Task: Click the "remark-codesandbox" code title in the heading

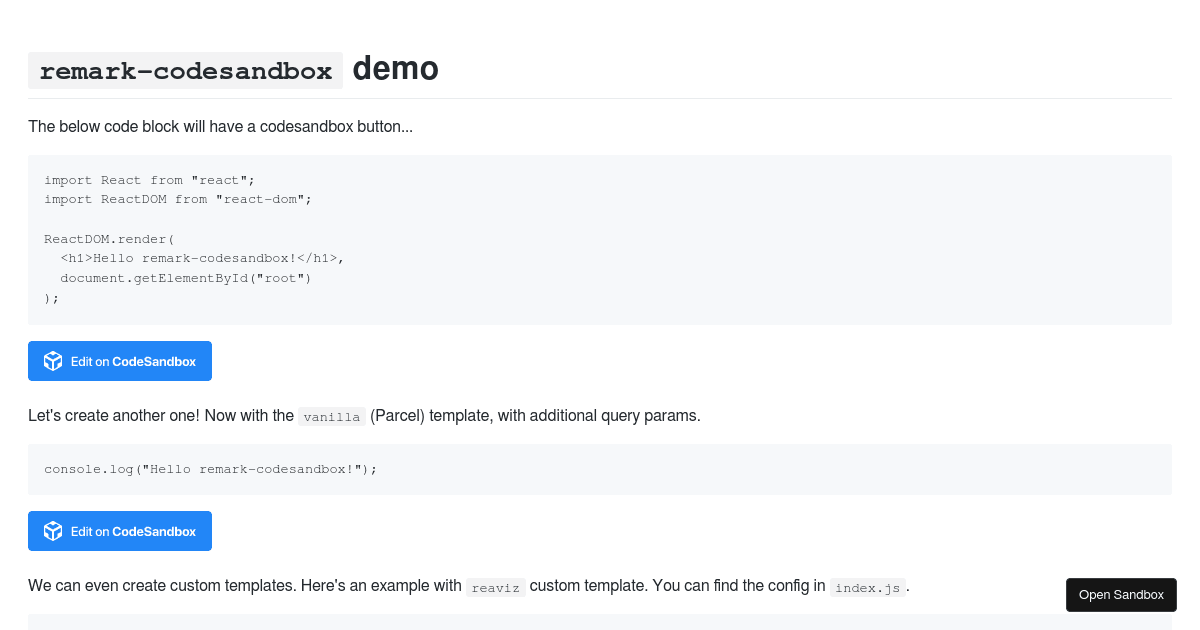Action: pyautogui.click(x=185, y=71)
